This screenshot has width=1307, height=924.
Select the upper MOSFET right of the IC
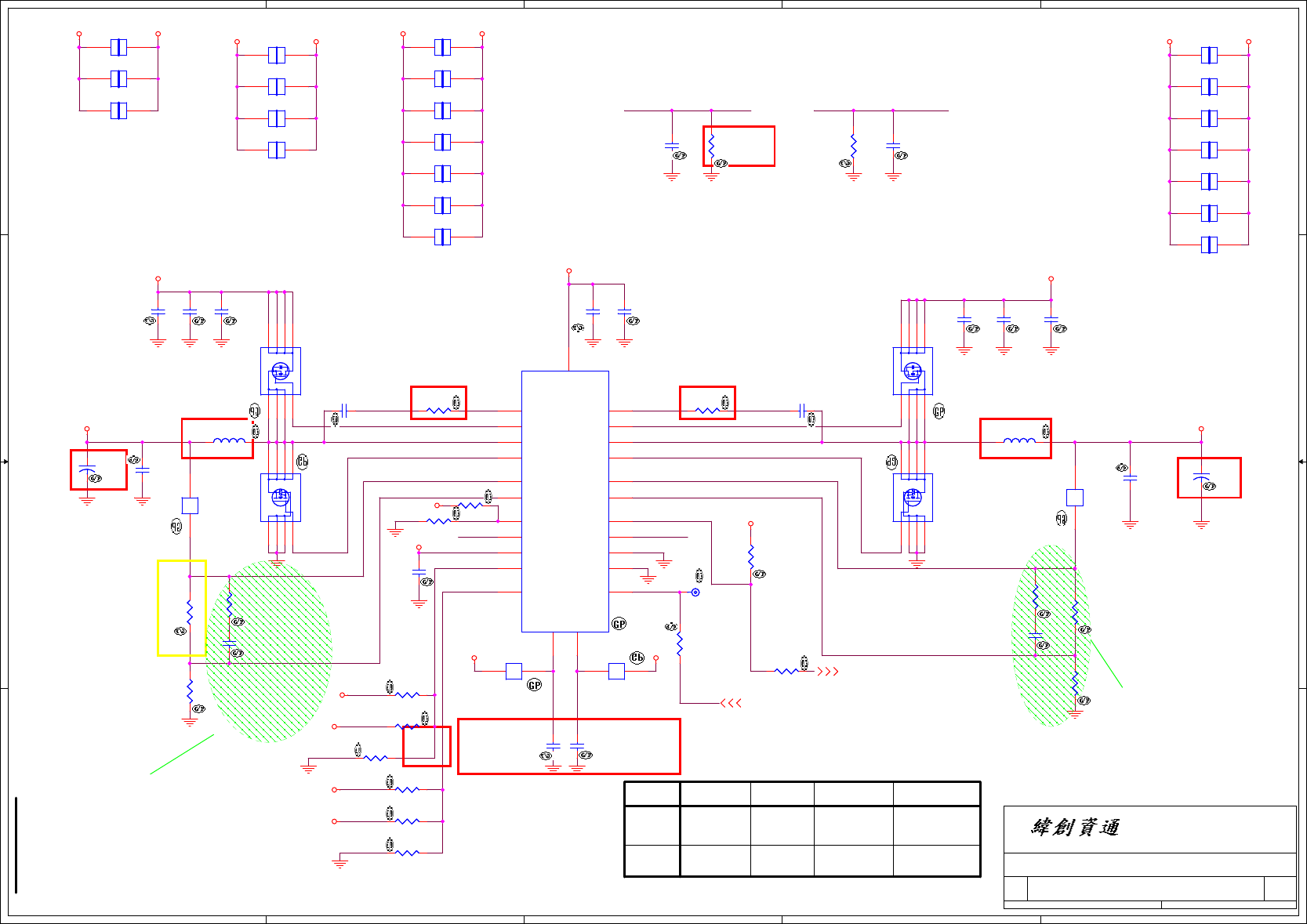click(913, 371)
